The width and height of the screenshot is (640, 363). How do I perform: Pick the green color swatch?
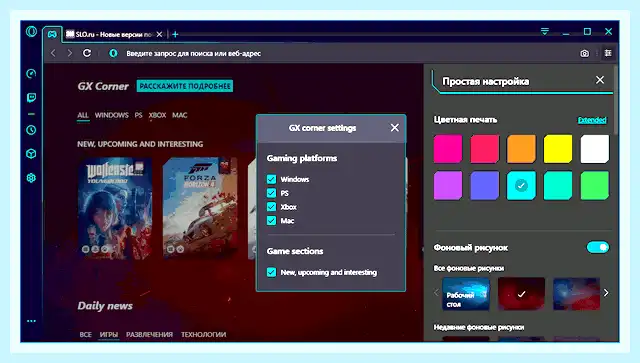click(x=595, y=185)
